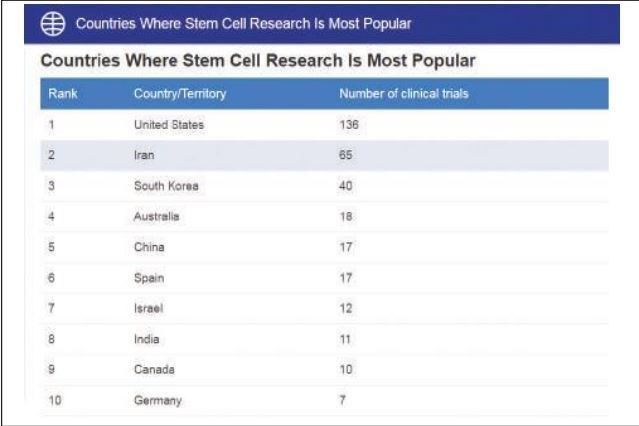Click the Australia country cell
639x426 pixels.
point(158,217)
